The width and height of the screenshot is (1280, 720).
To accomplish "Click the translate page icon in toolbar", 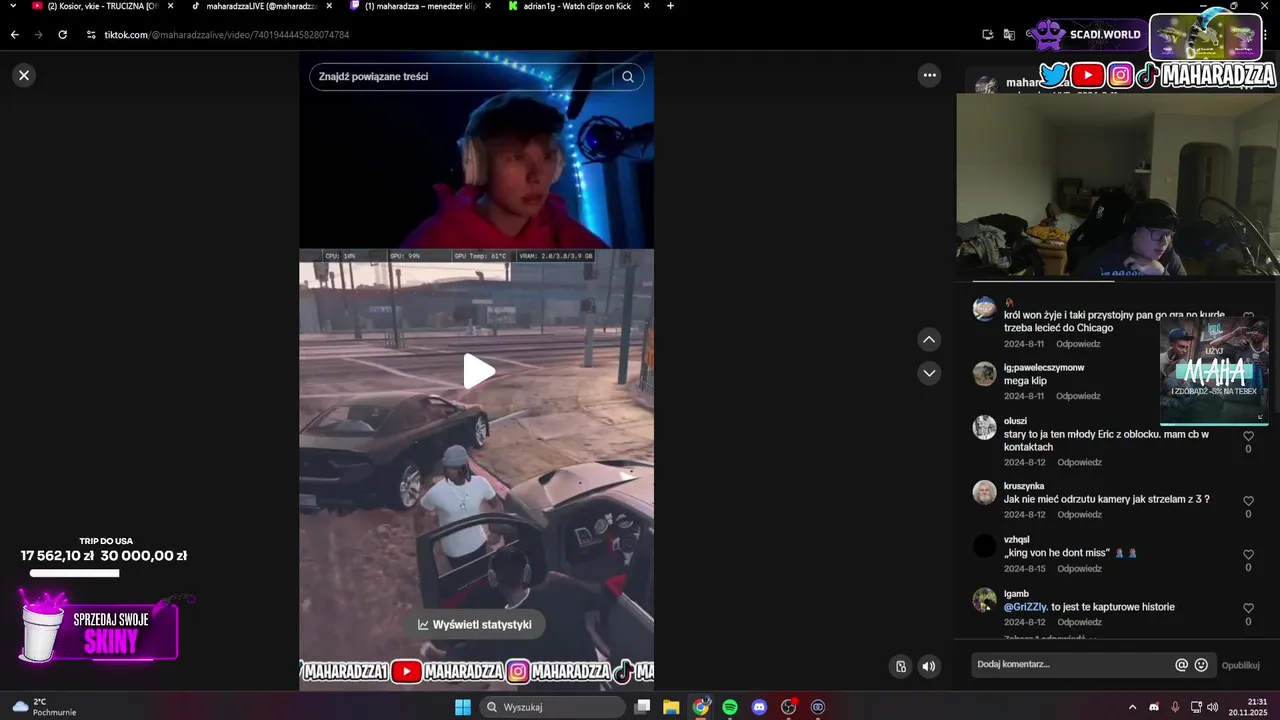I will pos(1009,35).
